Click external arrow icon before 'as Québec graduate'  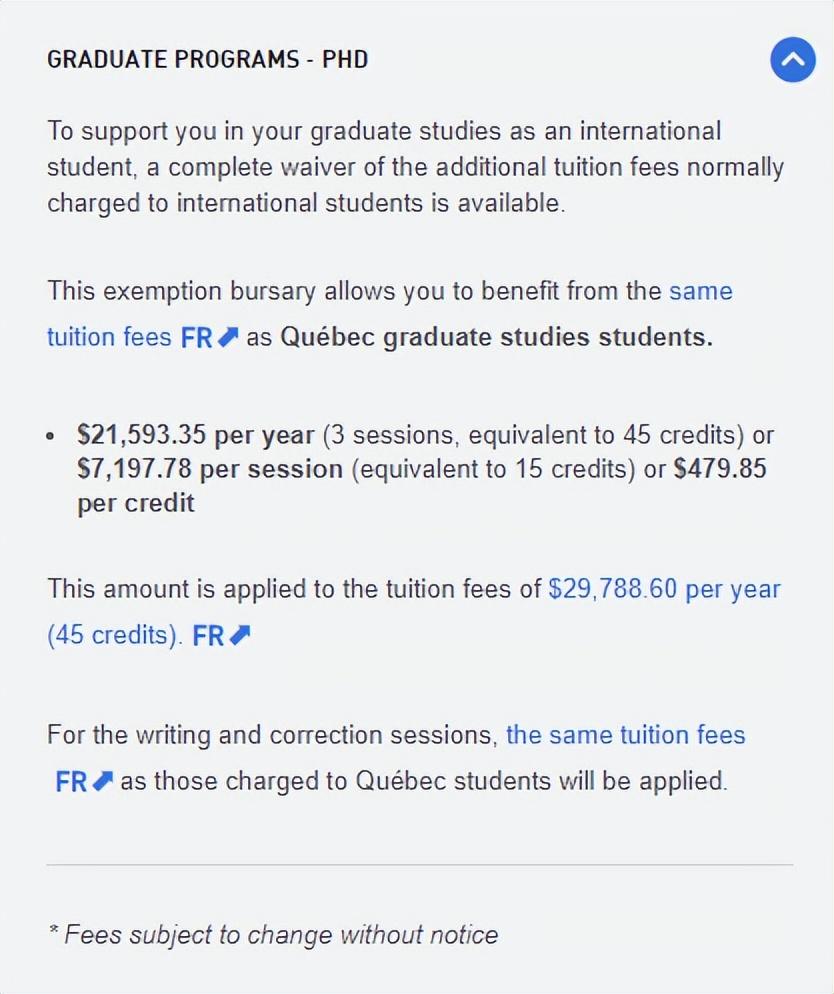(228, 337)
